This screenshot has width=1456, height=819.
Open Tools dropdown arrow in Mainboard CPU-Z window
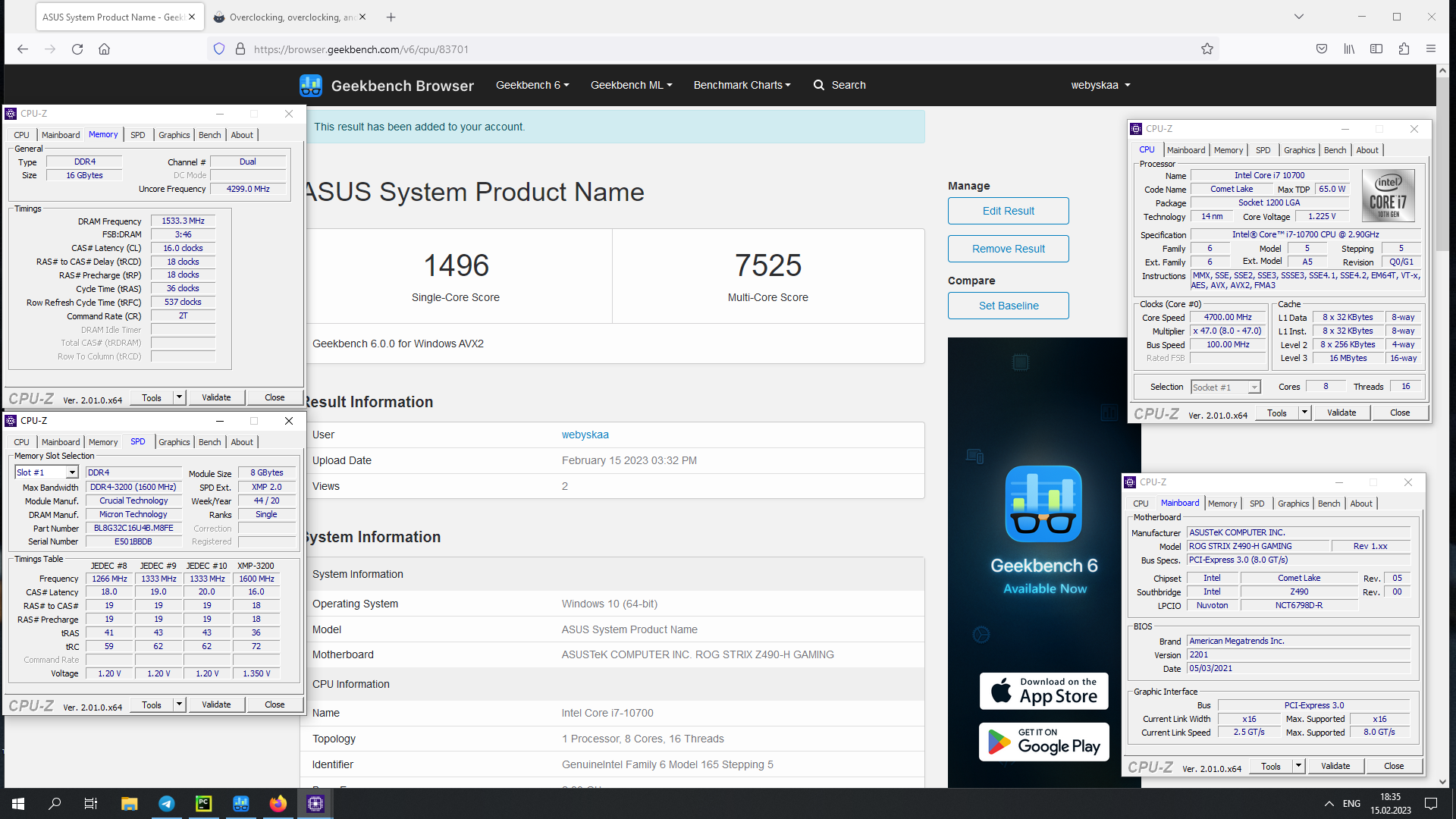click(1298, 766)
